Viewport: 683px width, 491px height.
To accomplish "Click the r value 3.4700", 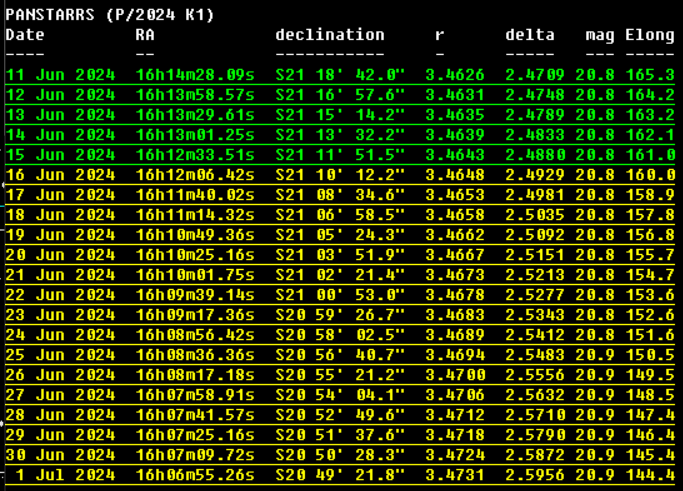I will pyautogui.click(x=454, y=373).
